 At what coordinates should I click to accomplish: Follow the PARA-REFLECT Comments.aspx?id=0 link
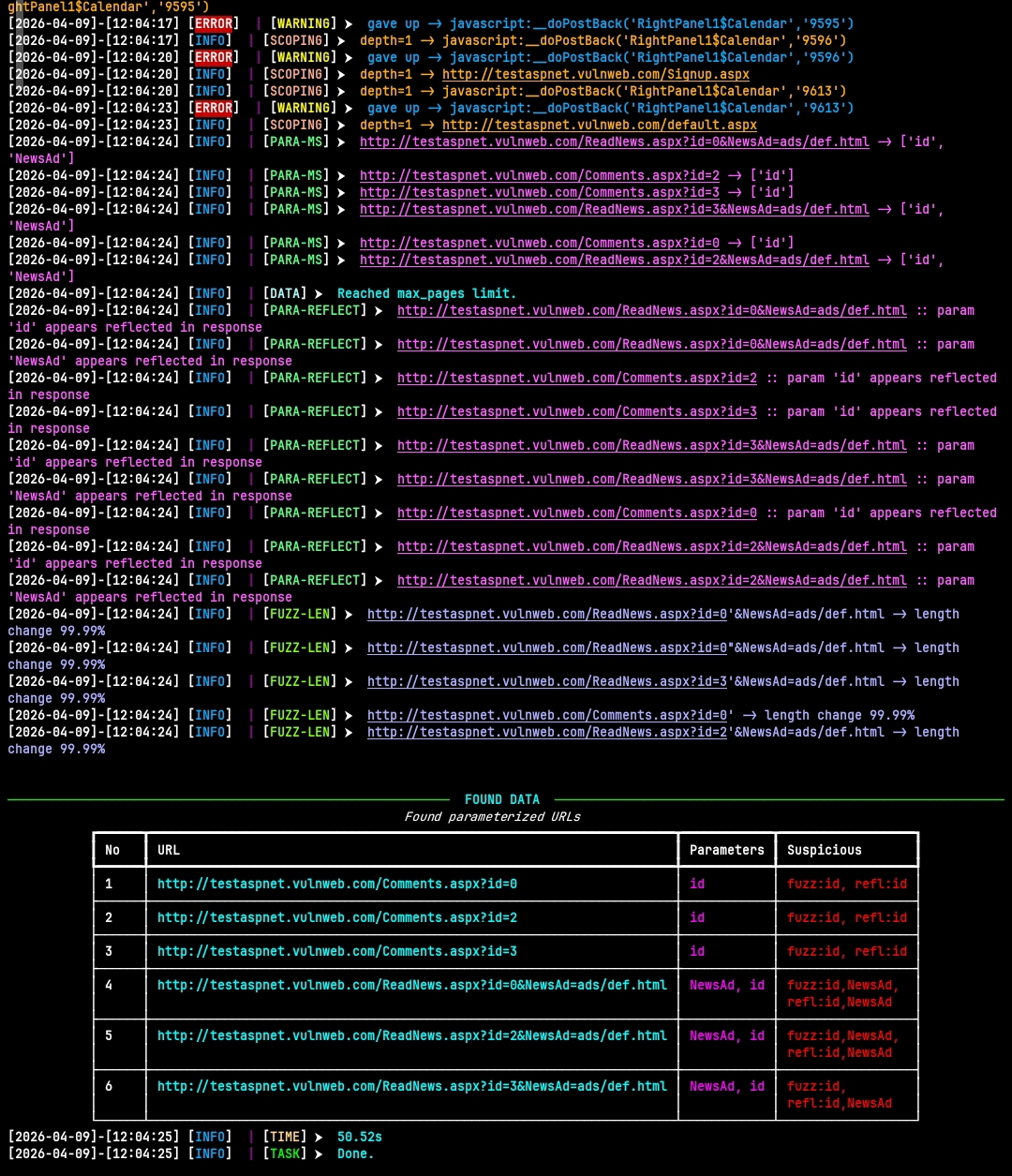pos(577,513)
